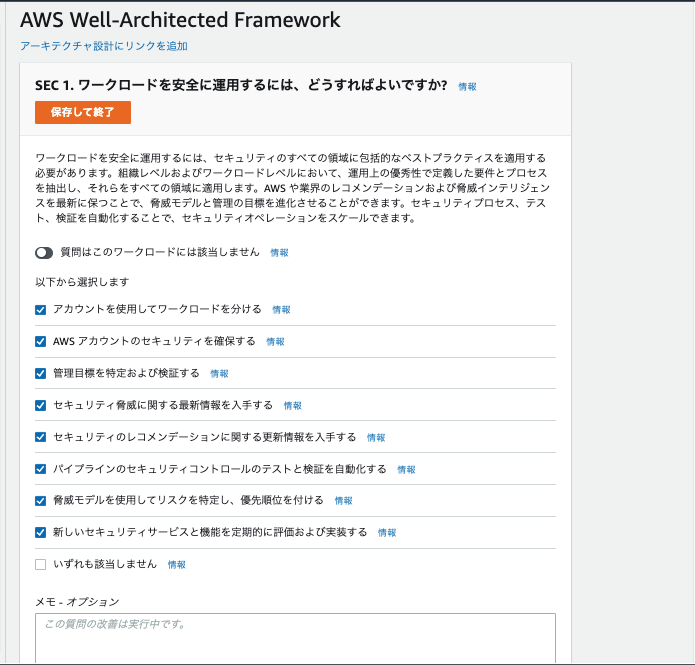Screen dimensions: 695x665
Task: Open 情報 link for 脅威モデルを使用してリスクを特定し
Action: [x=344, y=501]
